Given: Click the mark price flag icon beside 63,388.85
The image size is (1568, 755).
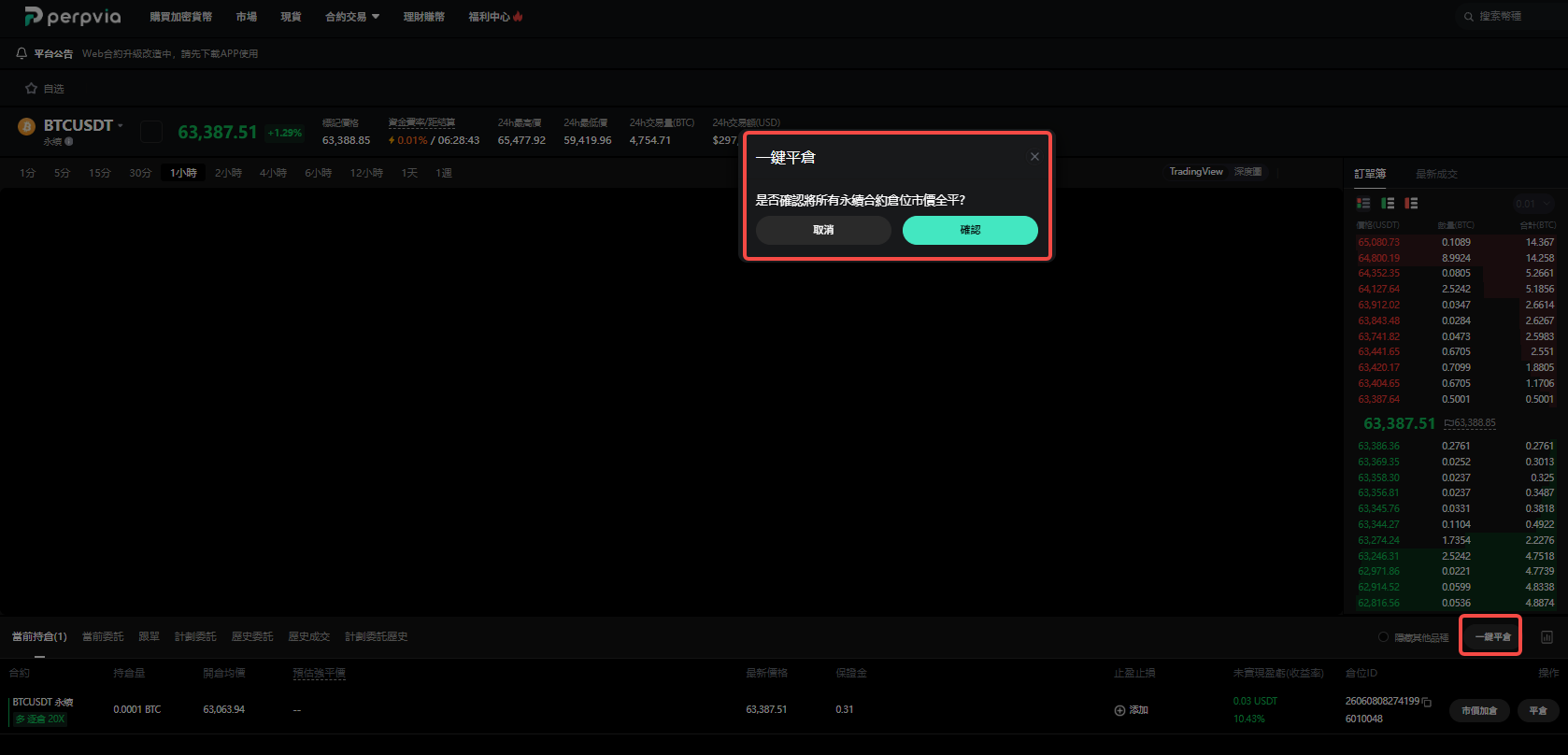Looking at the screenshot, I should [x=1448, y=423].
